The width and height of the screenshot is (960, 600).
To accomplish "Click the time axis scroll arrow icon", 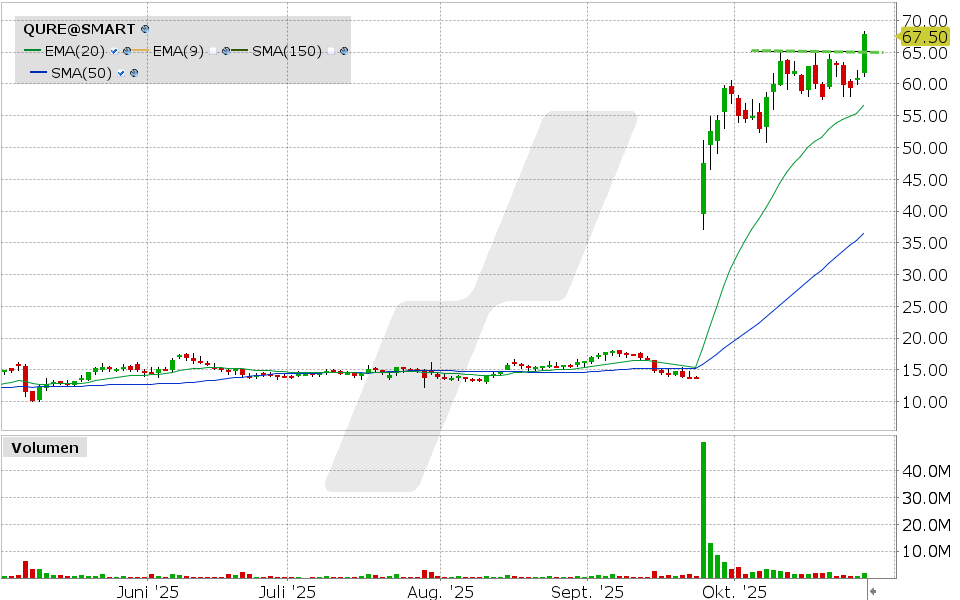I will [x=873, y=592].
